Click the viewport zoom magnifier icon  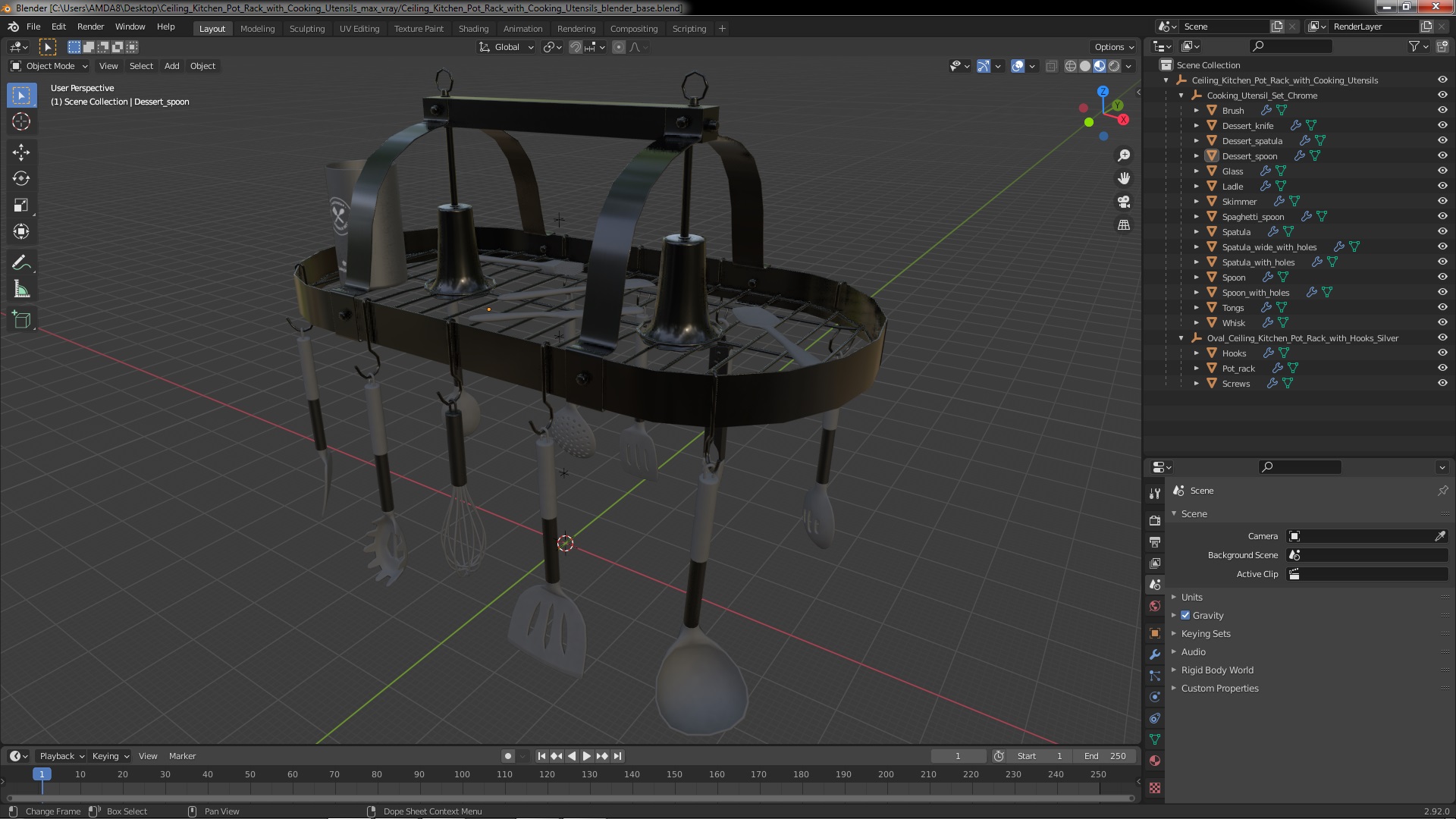(x=1124, y=155)
